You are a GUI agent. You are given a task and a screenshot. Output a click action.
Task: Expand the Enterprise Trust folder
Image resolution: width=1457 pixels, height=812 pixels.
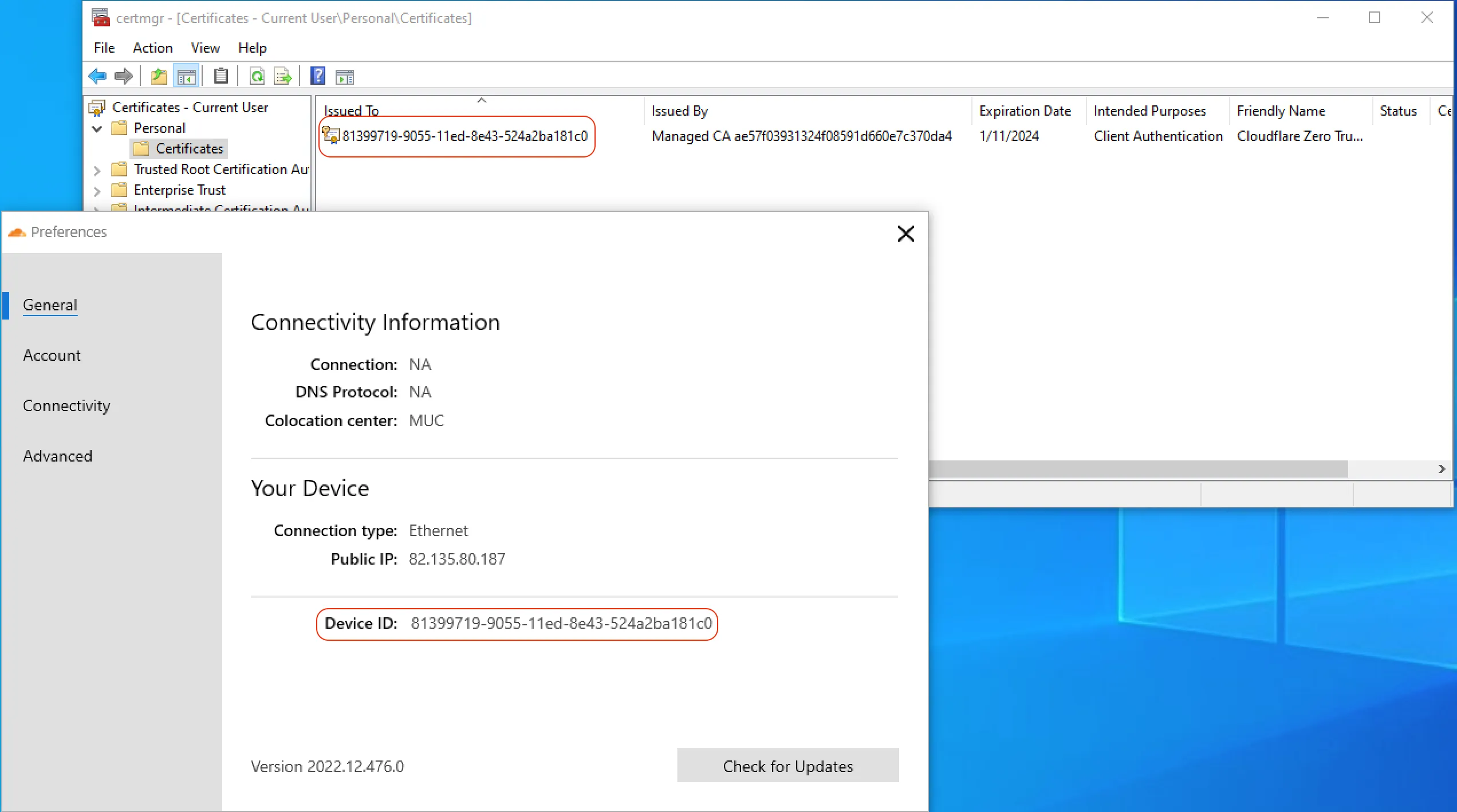[96, 190]
